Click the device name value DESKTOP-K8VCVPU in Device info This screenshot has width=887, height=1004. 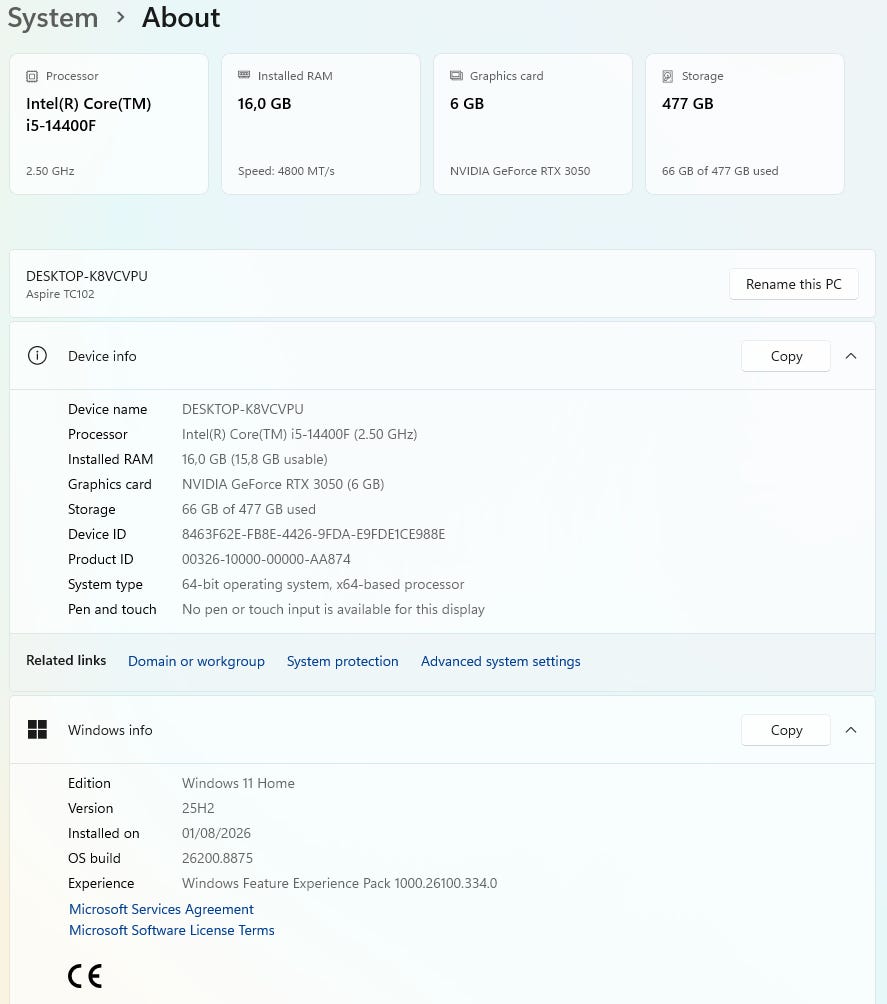tap(243, 409)
